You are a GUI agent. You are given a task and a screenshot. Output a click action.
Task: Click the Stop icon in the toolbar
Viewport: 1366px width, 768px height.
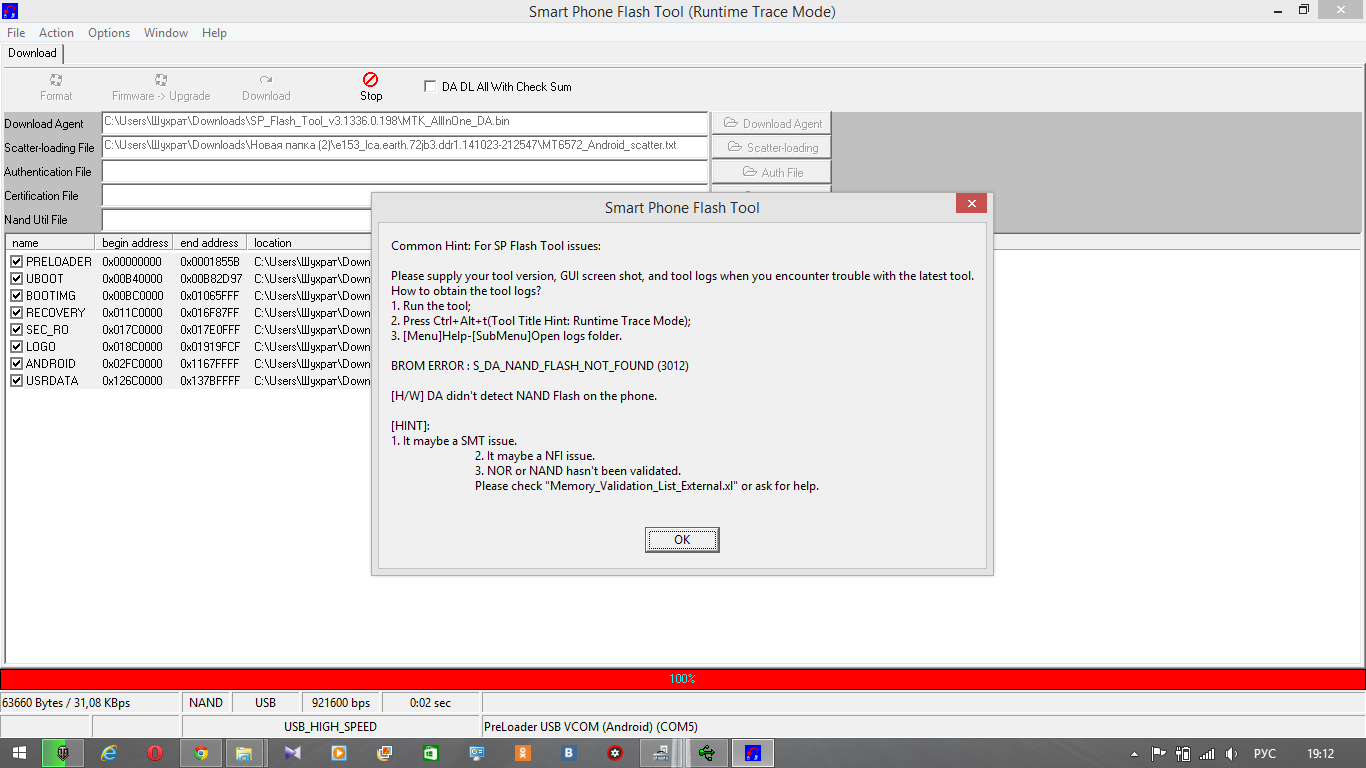[370, 80]
